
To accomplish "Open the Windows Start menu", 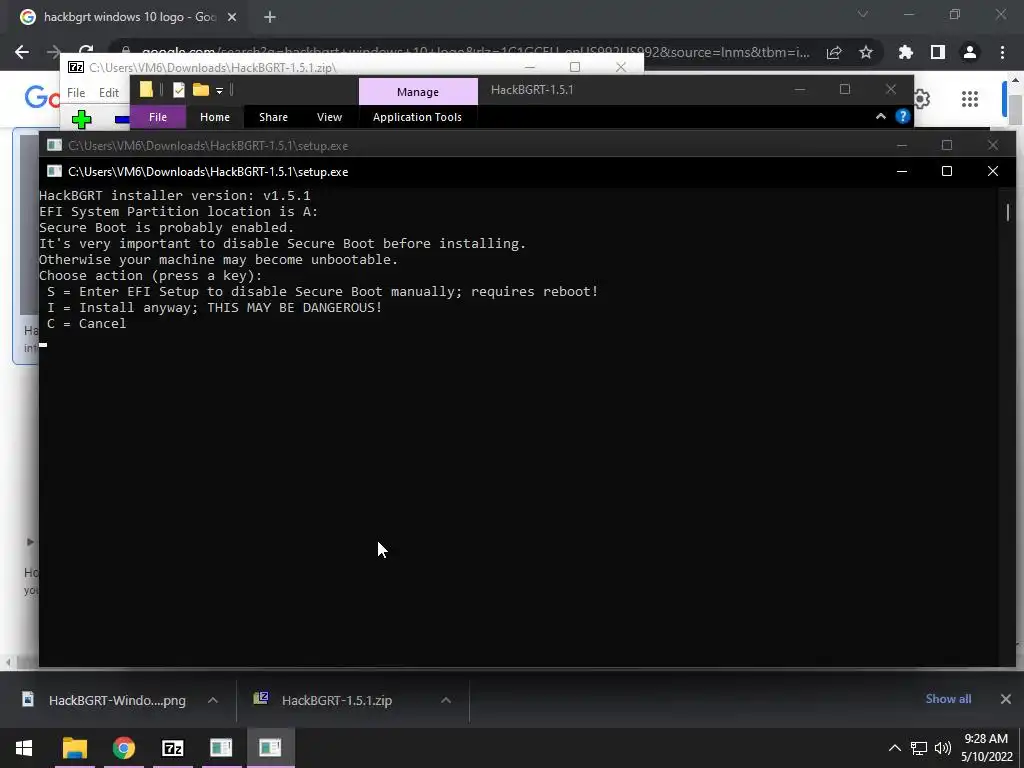I will click(24, 748).
